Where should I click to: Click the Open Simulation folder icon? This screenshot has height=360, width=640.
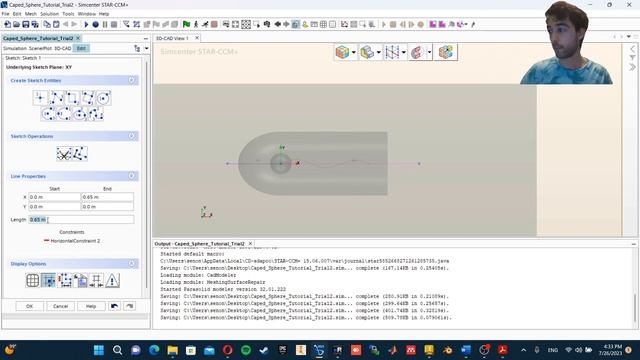16,24
